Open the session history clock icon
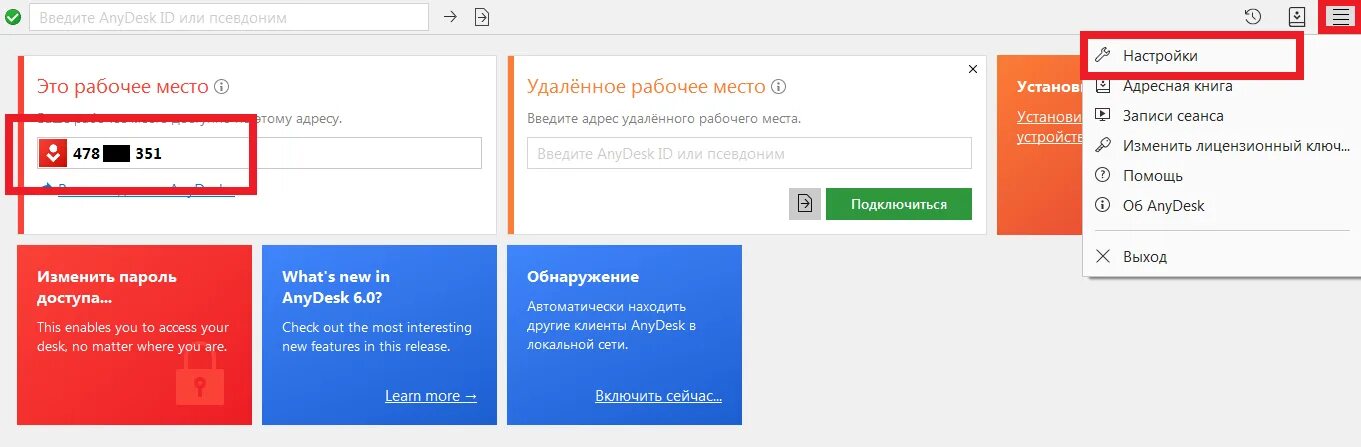The width and height of the screenshot is (1361, 447). [x=1253, y=16]
